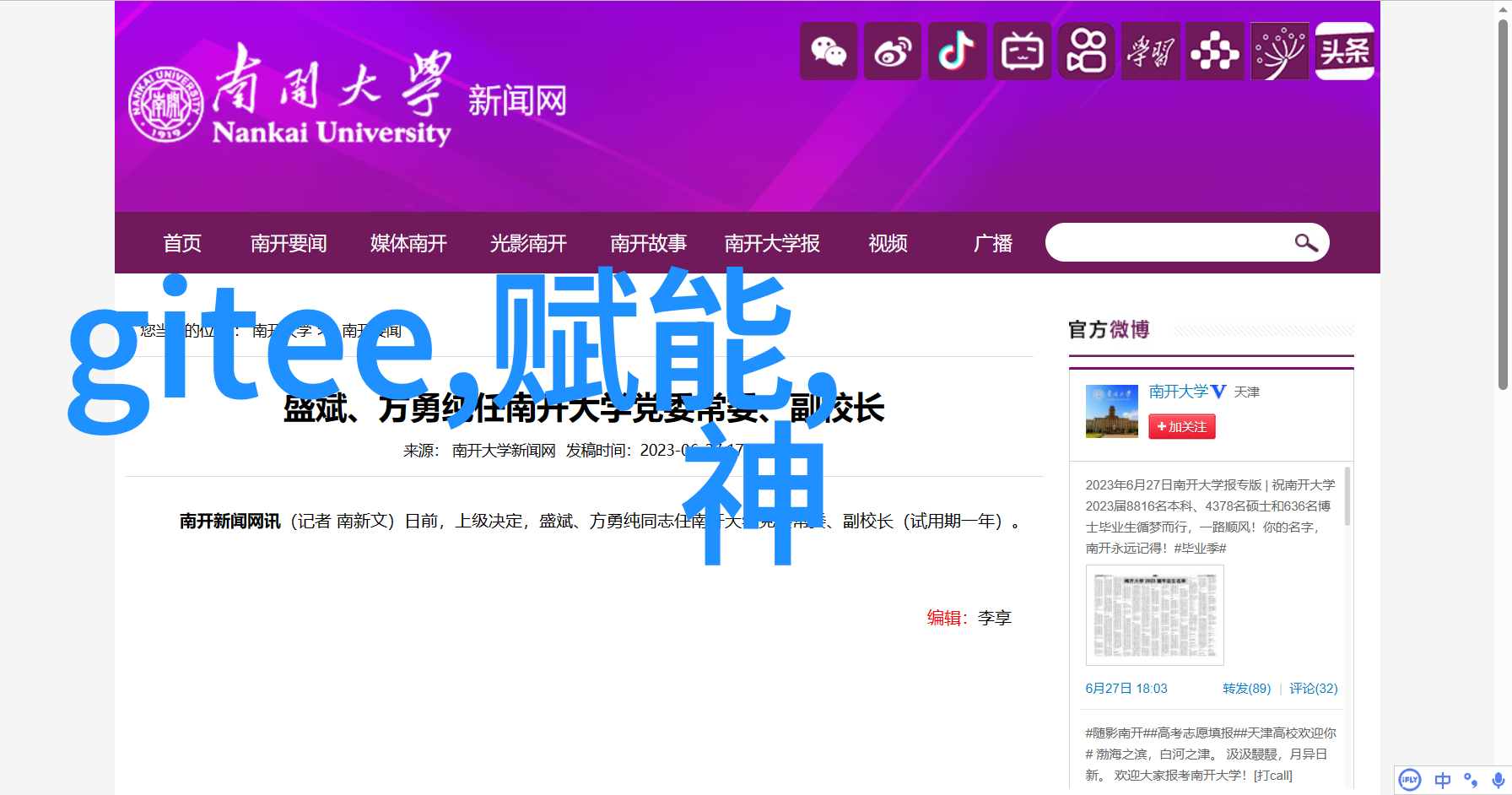The width and height of the screenshot is (1512, 795).
Task: Toggle the punctuation mode in IME bar
Action: coord(1471,780)
